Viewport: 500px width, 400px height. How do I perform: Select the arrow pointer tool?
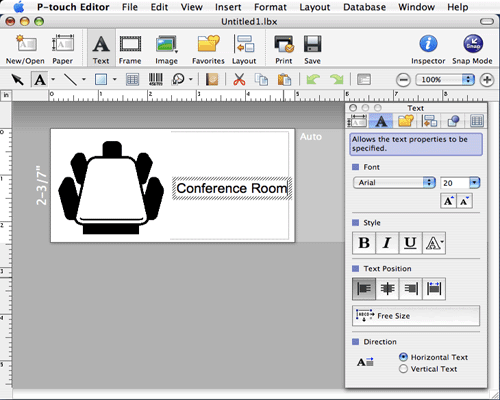coord(17,80)
